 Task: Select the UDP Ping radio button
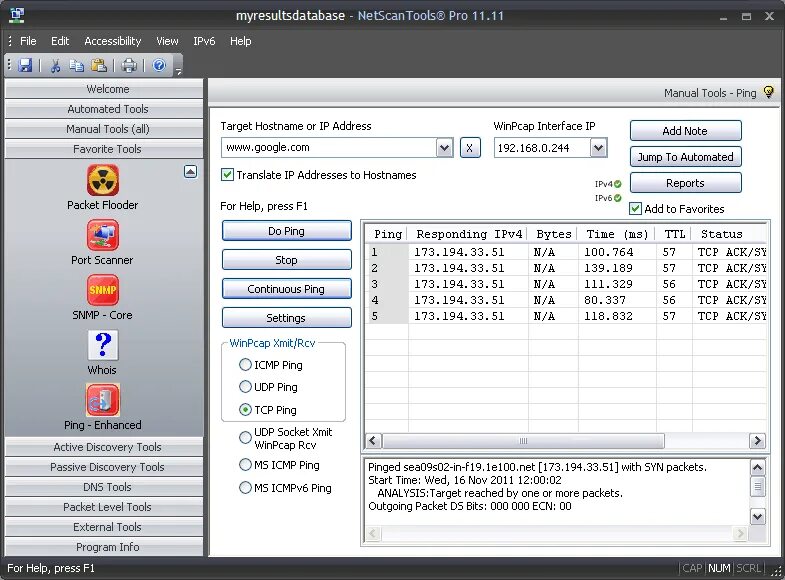click(245, 387)
